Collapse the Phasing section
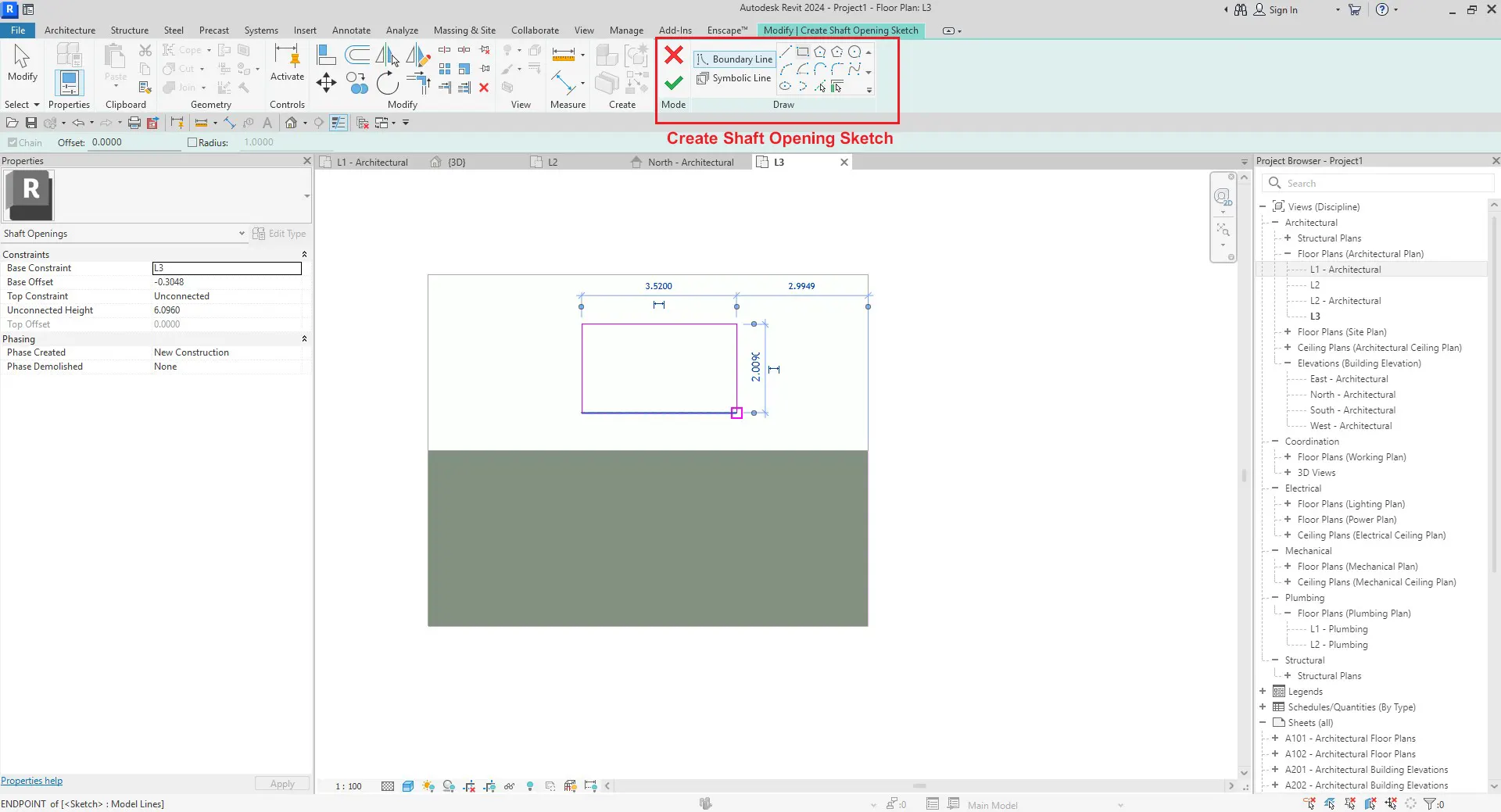The width and height of the screenshot is (1501, 812). click(x=304, y=339)
